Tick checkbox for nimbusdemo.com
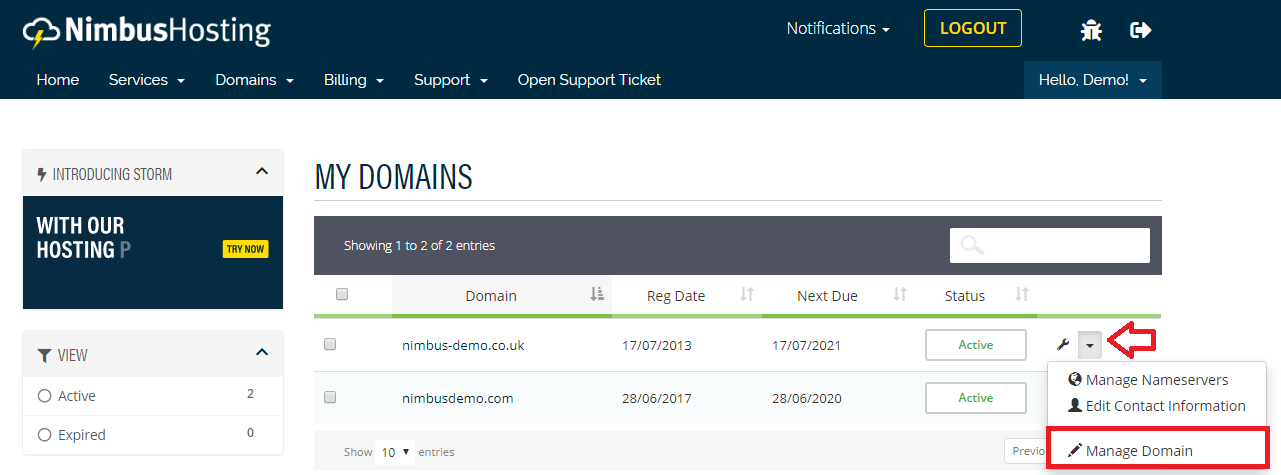Viewport: 1281px width, 475px height. tap(330, 397)
